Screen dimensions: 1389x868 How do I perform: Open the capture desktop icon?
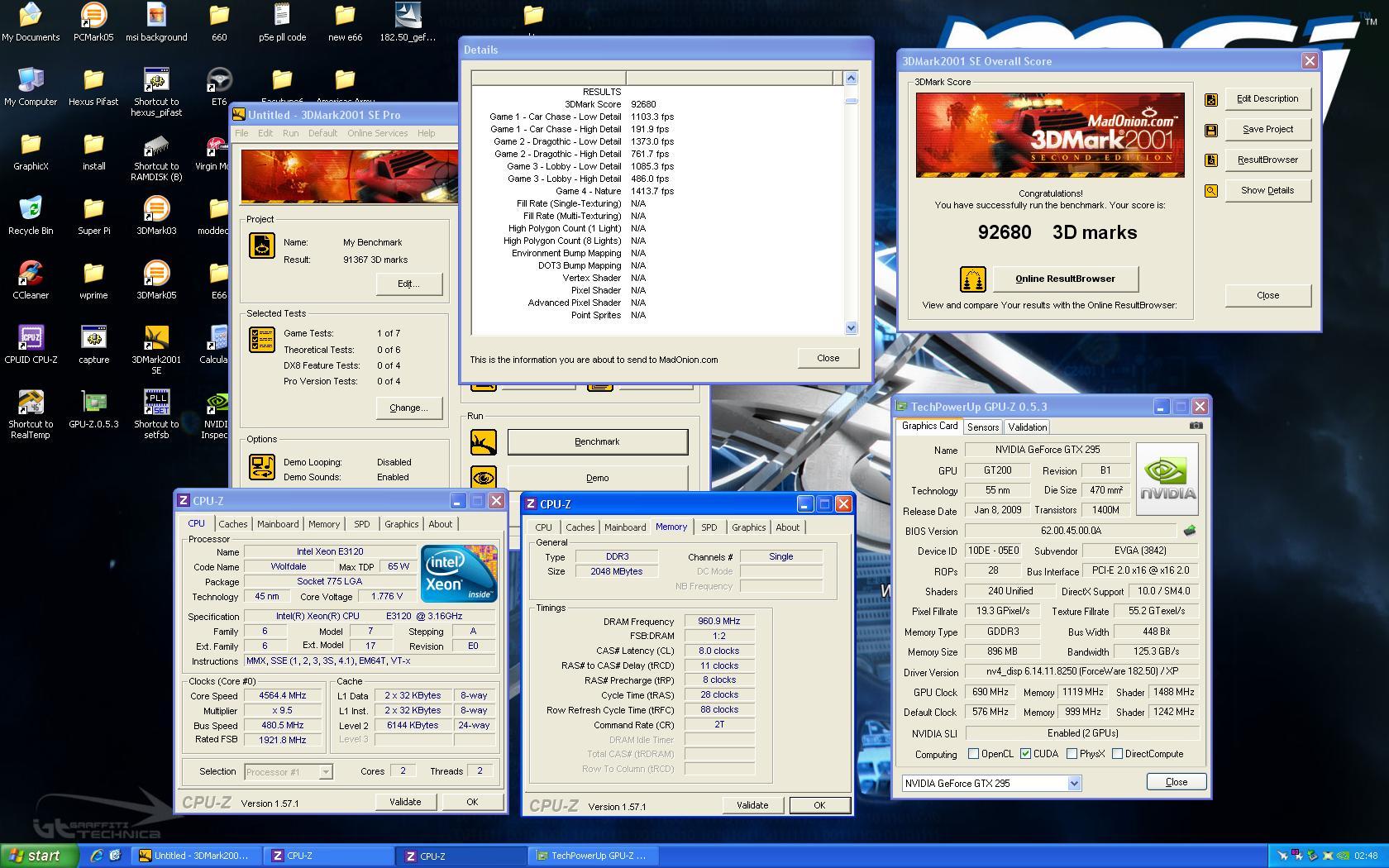[x=93, y=344]
